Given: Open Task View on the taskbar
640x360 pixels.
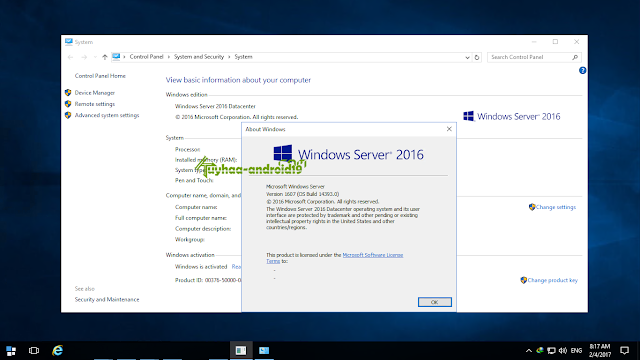Looking at the screenshot, I should click(x=34, y=351).
